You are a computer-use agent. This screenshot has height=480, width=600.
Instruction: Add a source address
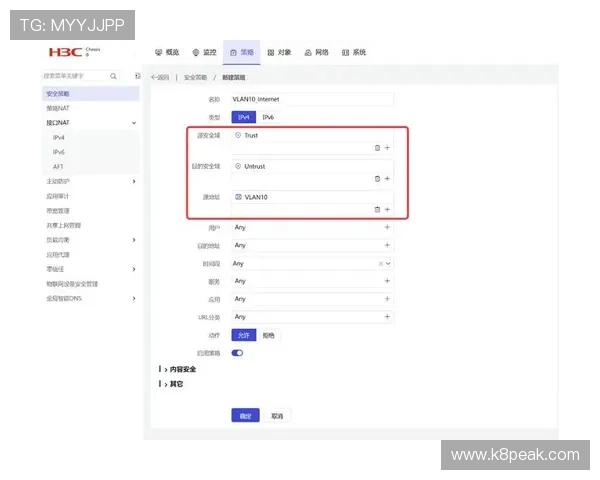click(x=387, y=209)
